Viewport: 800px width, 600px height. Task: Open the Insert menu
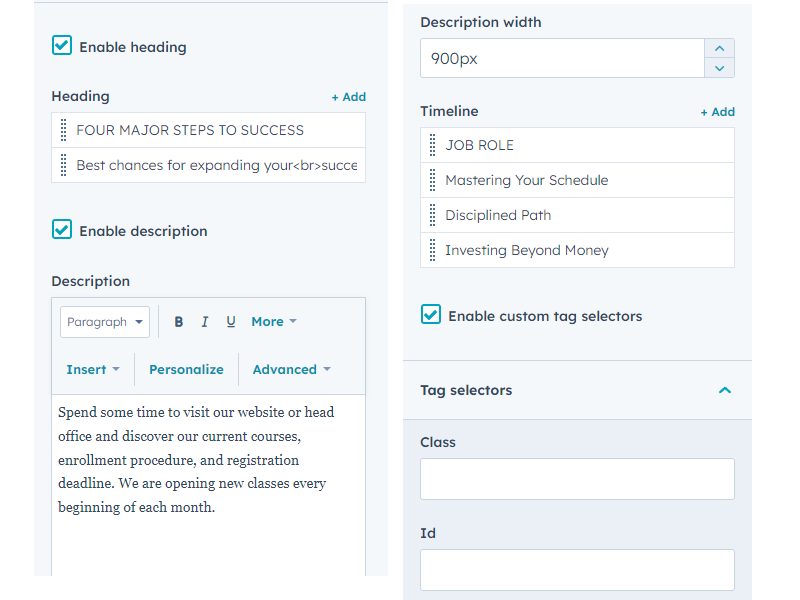coord(92,369)
